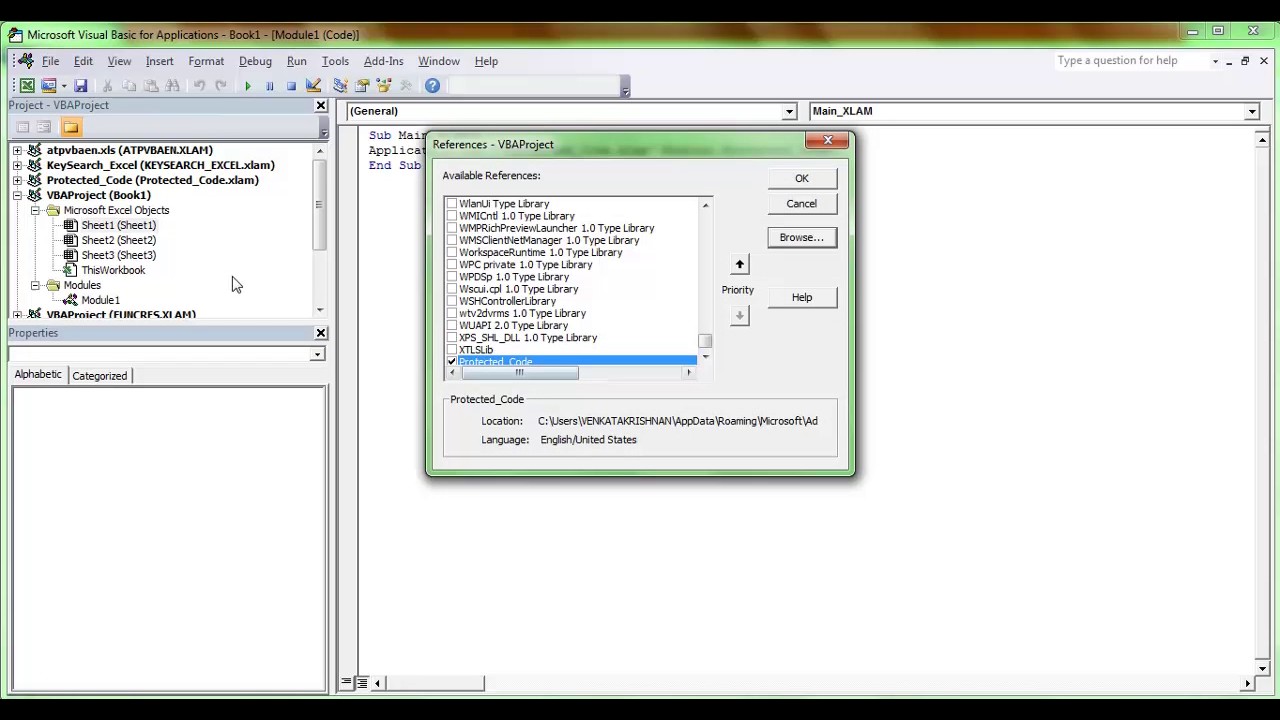The image size is (1280, 720).
Task: Open the File menu
Action: point(50,61)
